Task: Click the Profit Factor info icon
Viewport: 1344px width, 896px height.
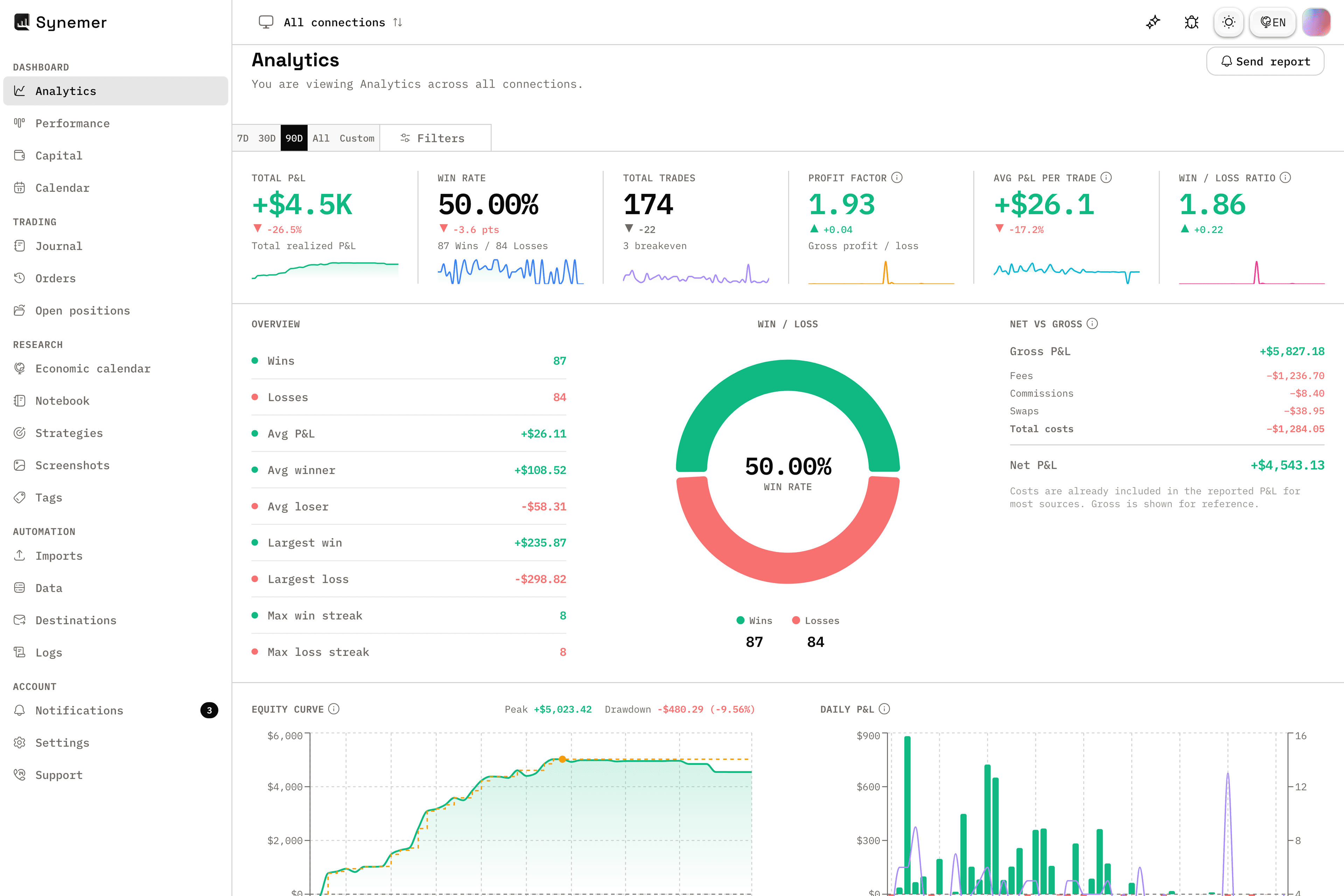Action: point(897,178)
